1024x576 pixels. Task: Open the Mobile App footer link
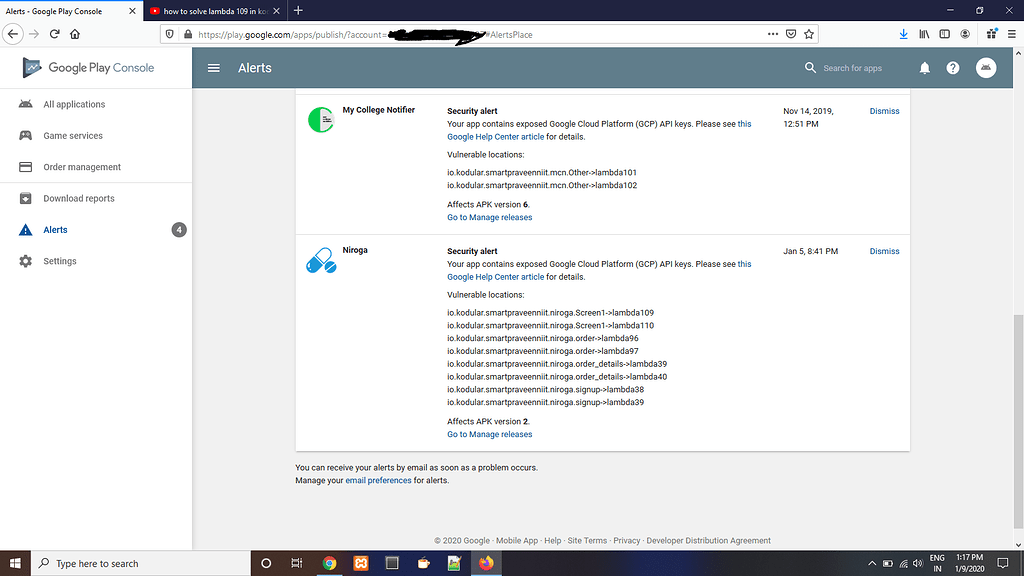[517, 541]
